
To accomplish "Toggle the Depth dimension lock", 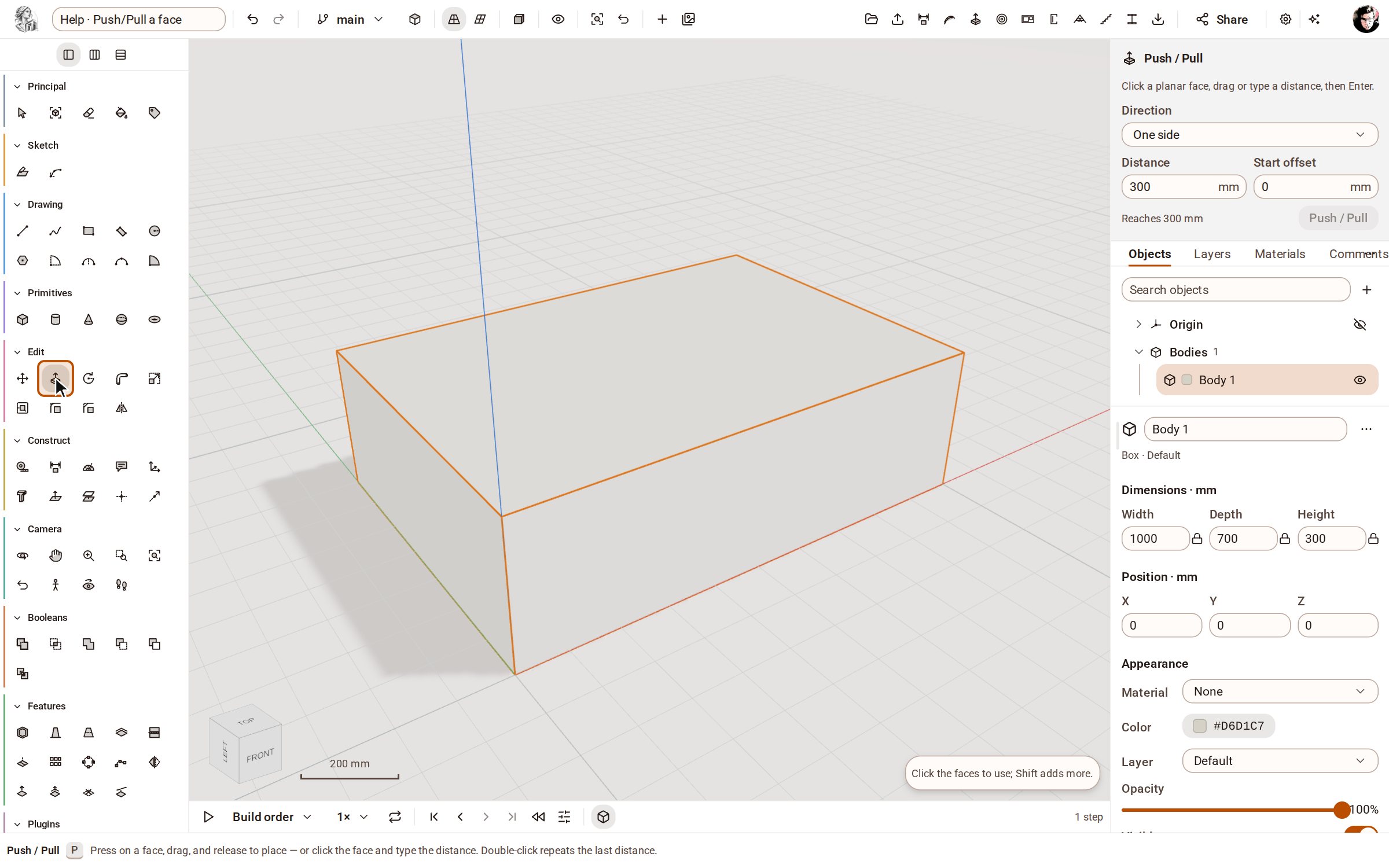I will pyautogui.click(x=1285, y=539).
